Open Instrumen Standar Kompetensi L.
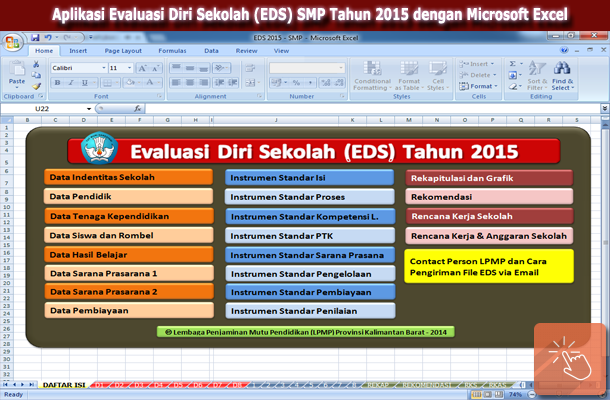 pyautogui.click(x=310, y=216)
